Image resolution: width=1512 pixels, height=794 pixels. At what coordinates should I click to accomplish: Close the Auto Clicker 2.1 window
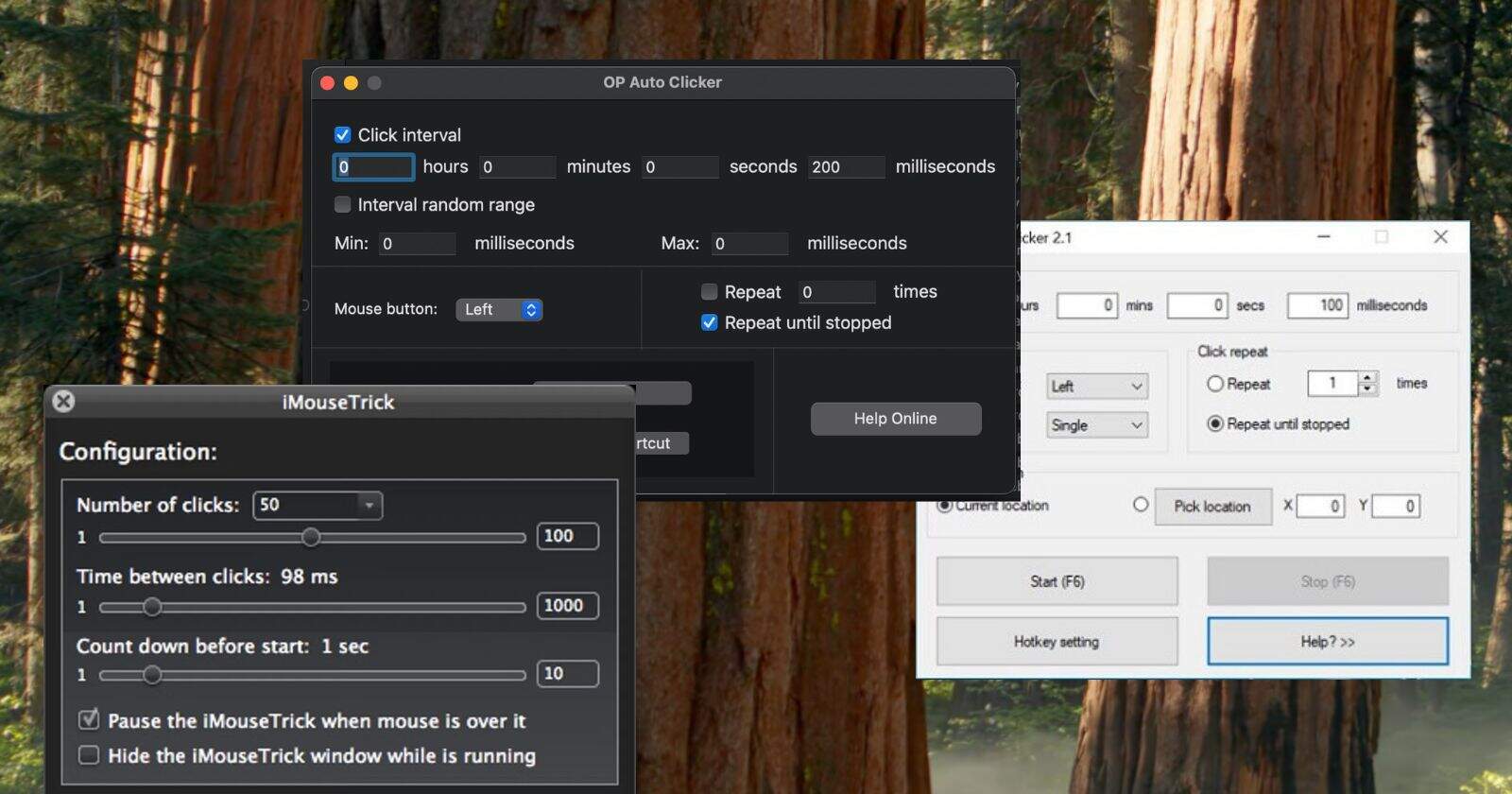[x=1440, y=237]
